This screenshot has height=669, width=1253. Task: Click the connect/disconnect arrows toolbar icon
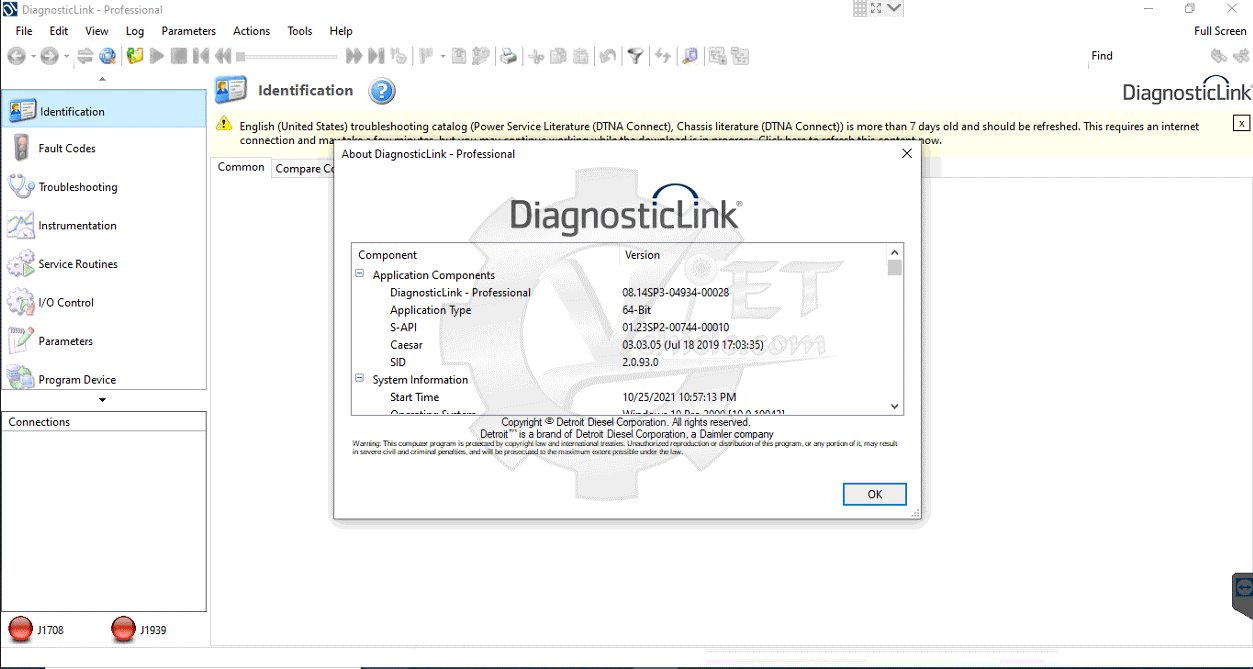click(x=85, y=56)
